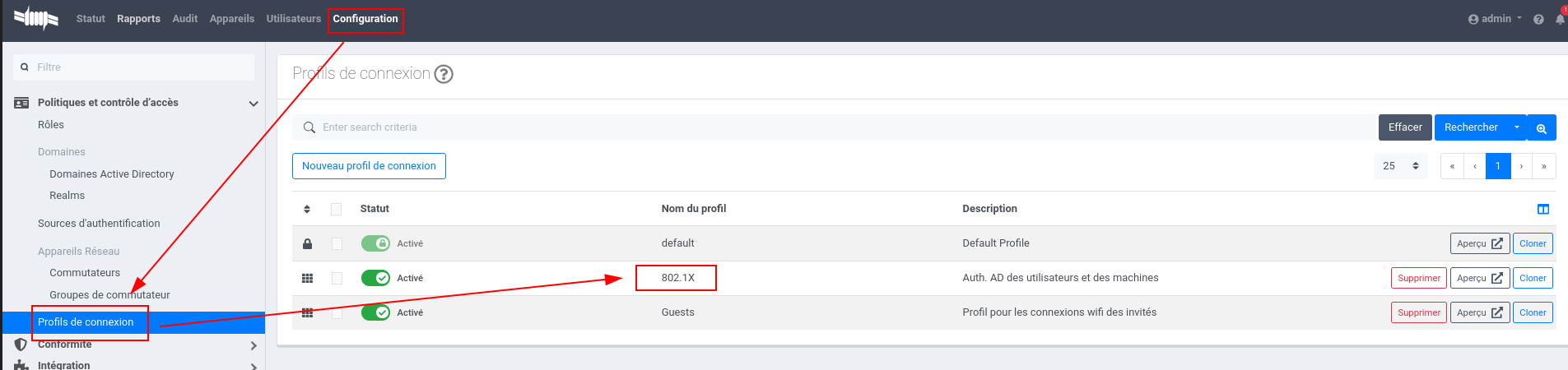
Task: Disable the 802.1X profile status switch
Action: [x=375, y=278]
